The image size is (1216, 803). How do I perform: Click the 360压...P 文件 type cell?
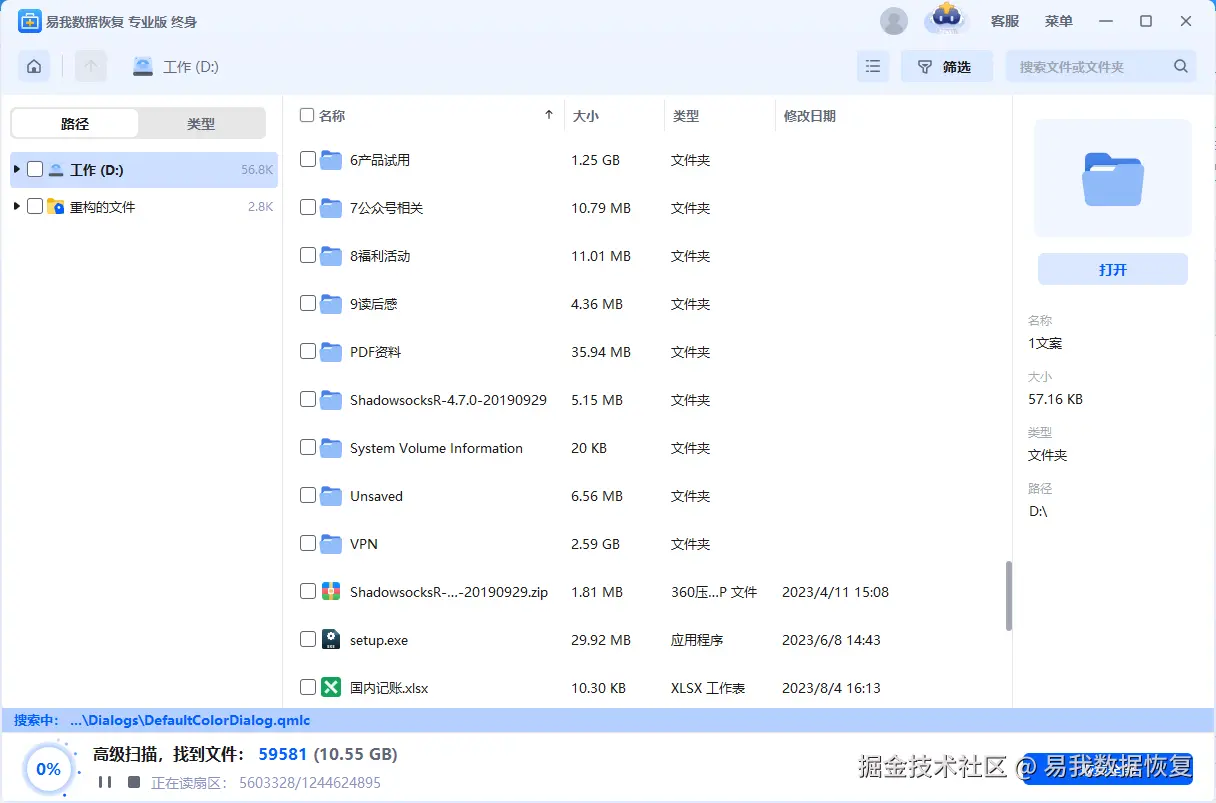pyautogui.click(x=714, y=592)
